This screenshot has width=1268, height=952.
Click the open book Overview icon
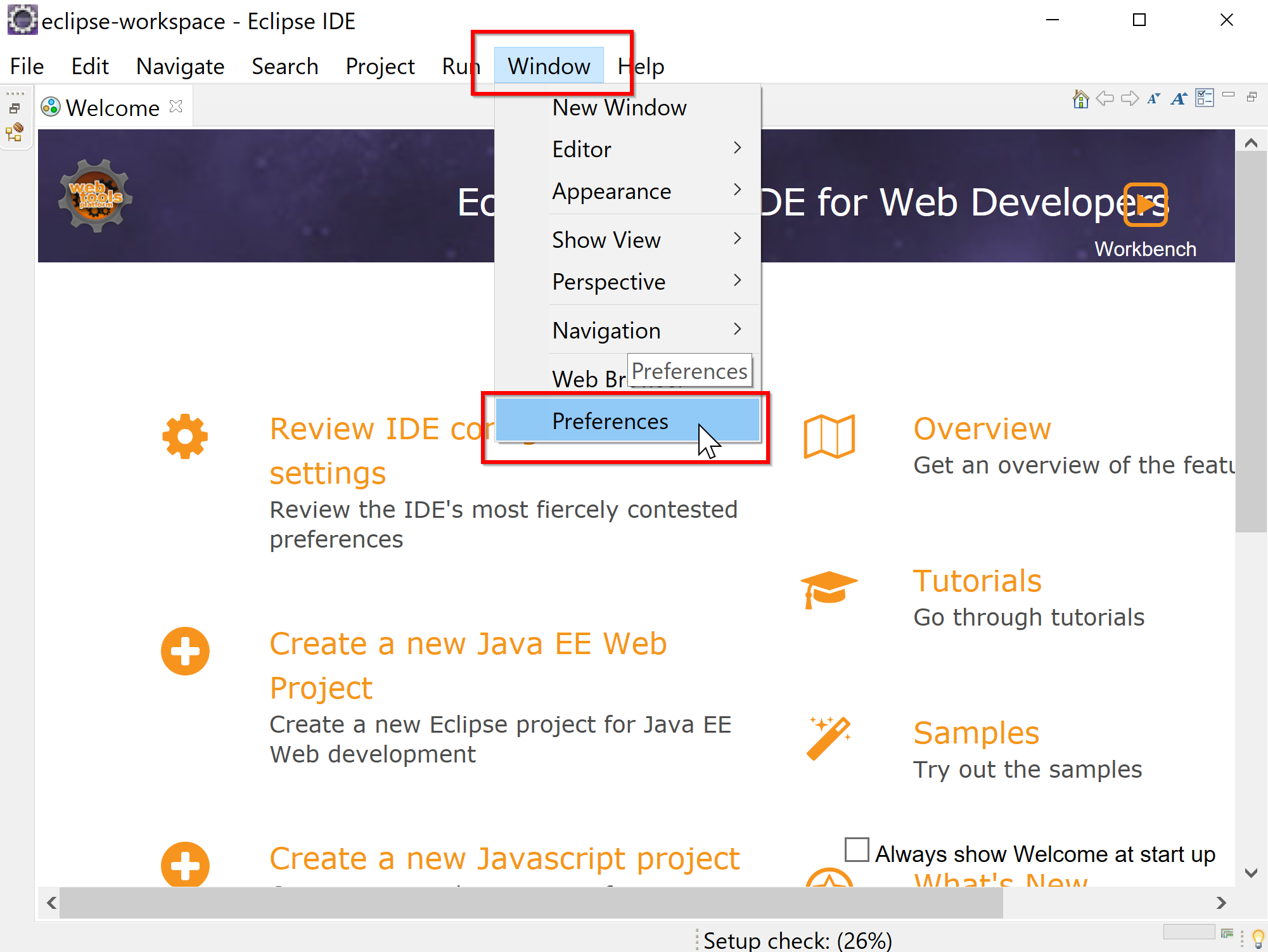(829, 436)
